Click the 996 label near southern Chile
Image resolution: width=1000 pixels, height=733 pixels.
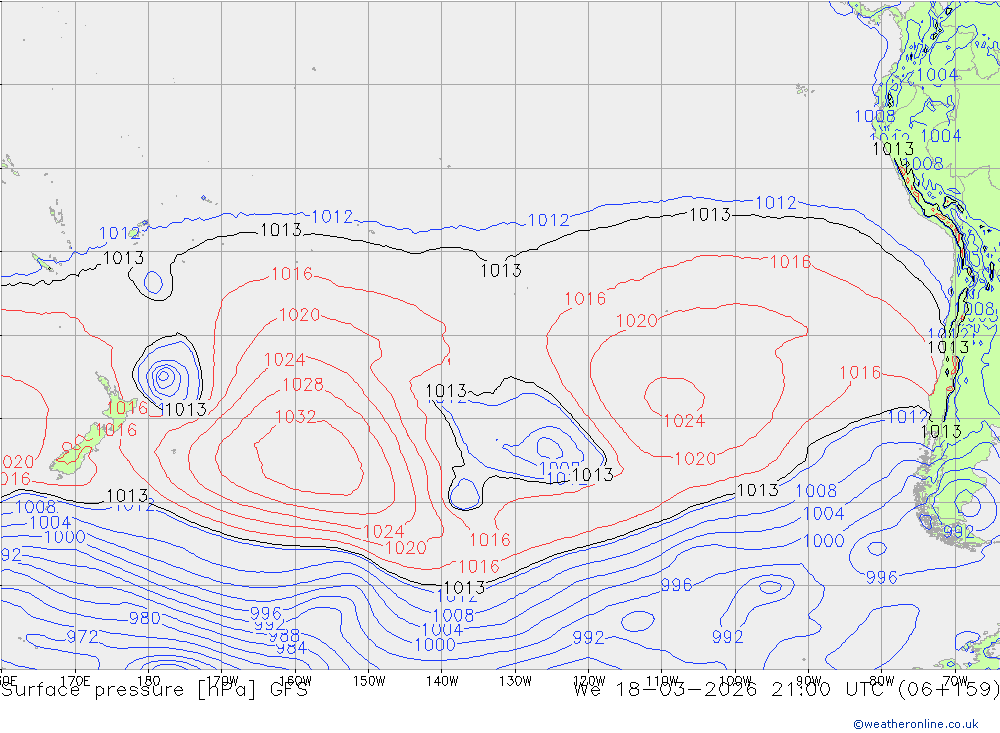881,577
